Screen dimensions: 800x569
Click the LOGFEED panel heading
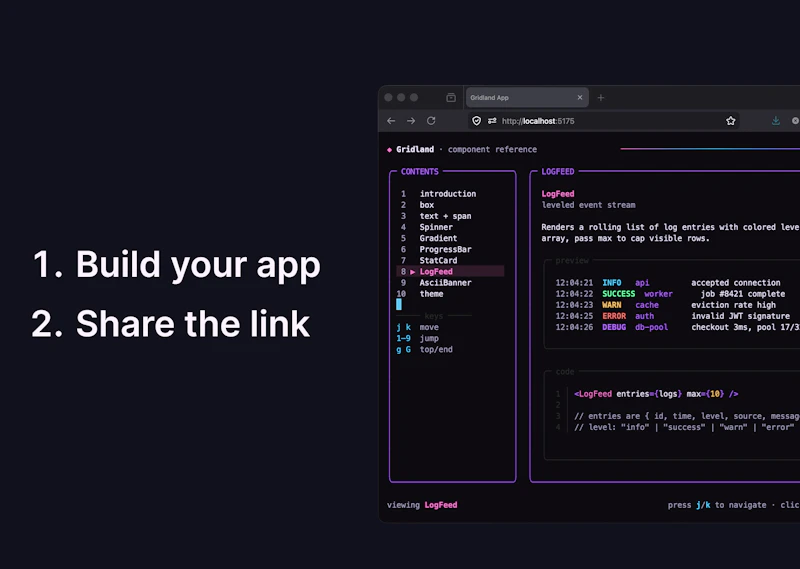(558, 171)
